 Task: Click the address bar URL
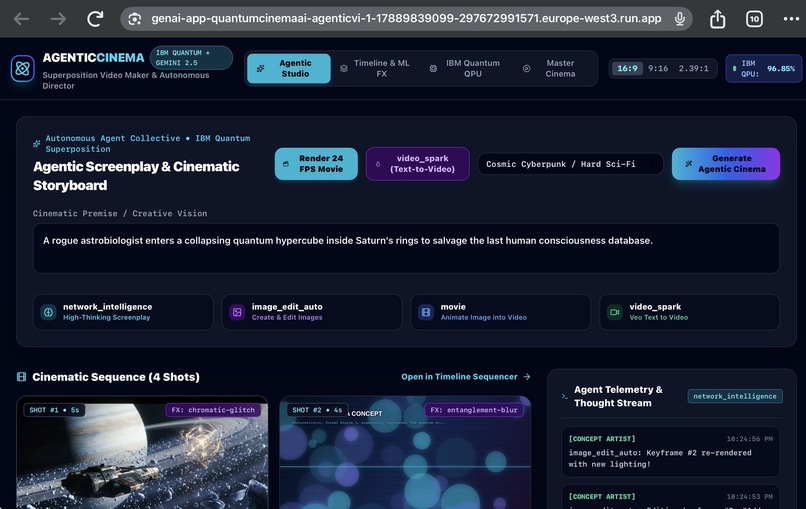pos(406,19)
